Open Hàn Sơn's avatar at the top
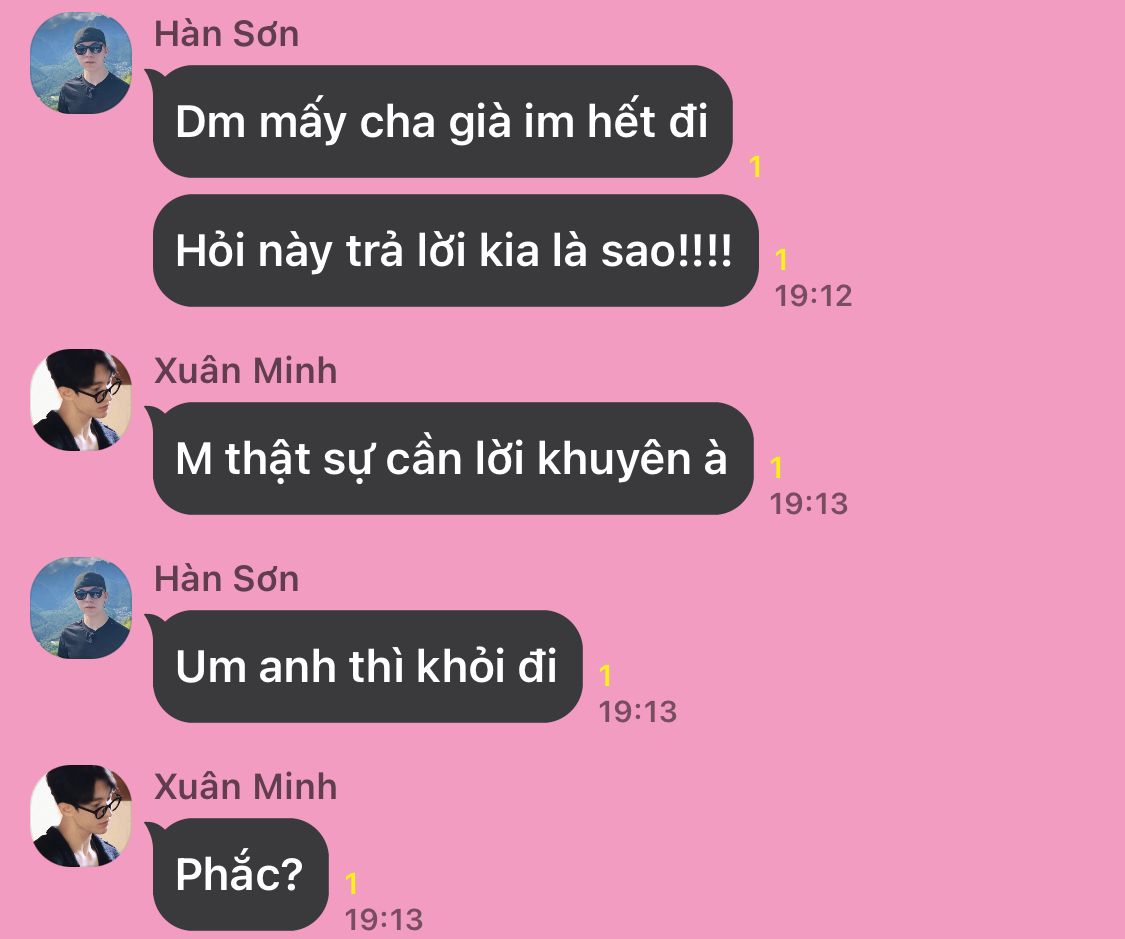This screenshot has width=1125, height=939. point(81,62)
